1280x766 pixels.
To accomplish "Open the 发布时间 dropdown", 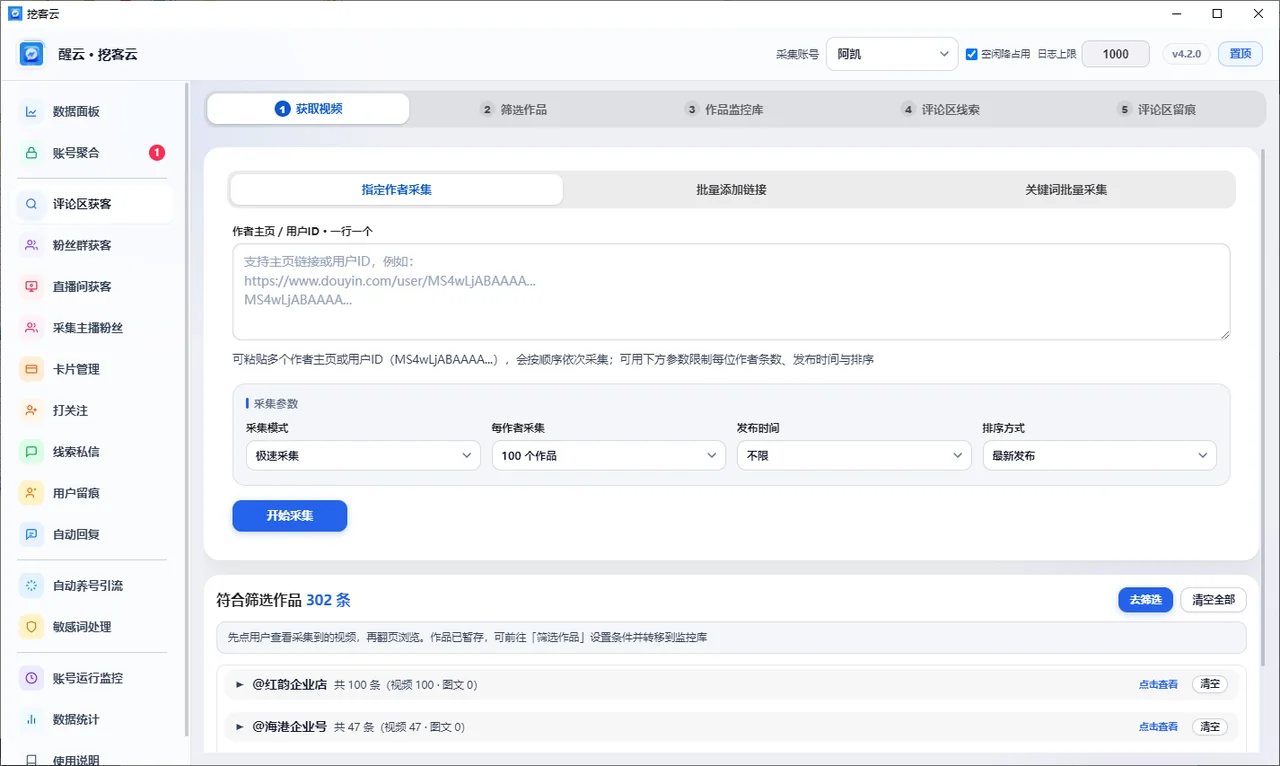I will [854, 456].
